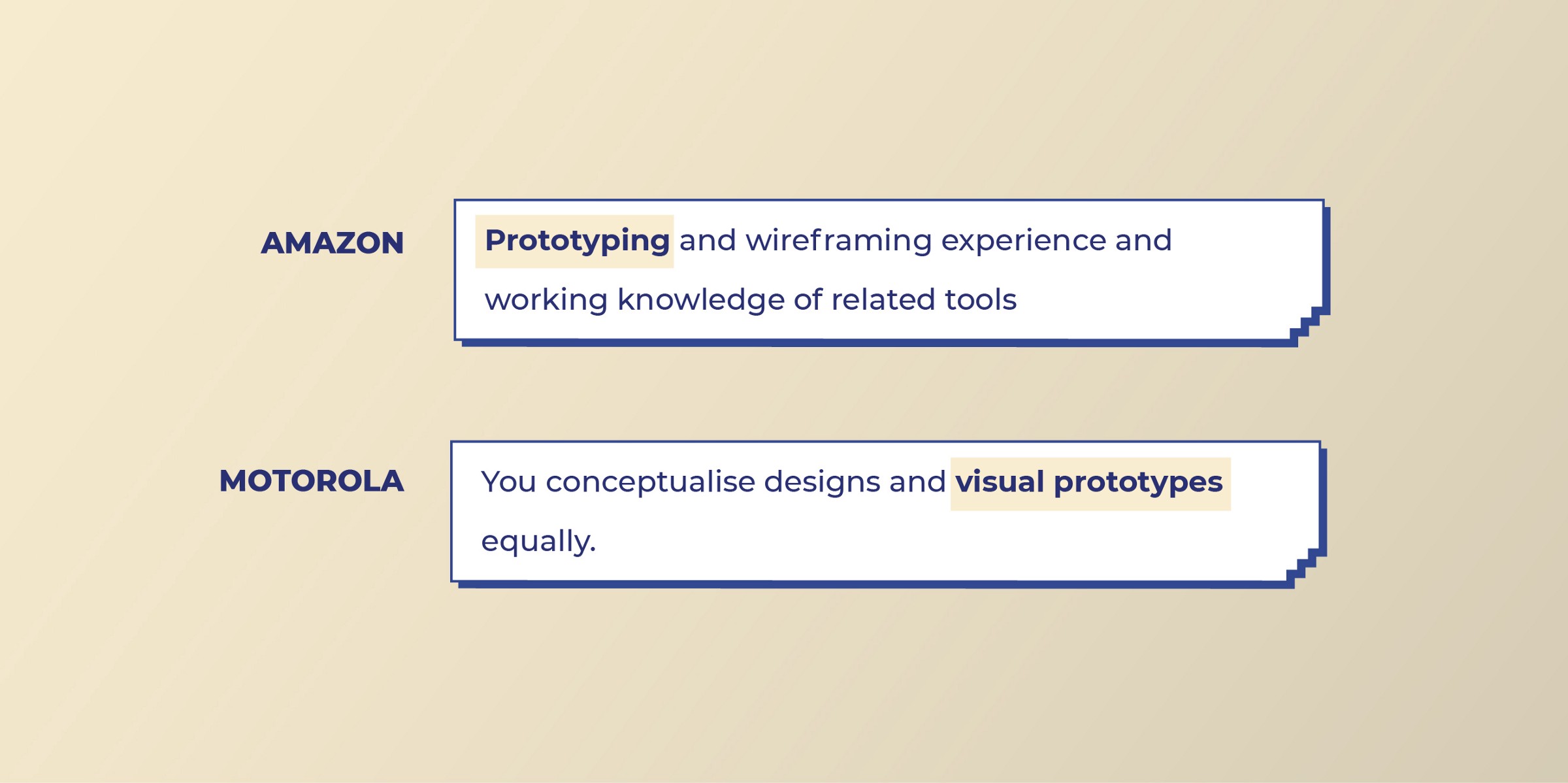Click the MOTOROLA company label
Image resolution: width=1568 pixels, height=783 pixels.
(x=311, y=482)
